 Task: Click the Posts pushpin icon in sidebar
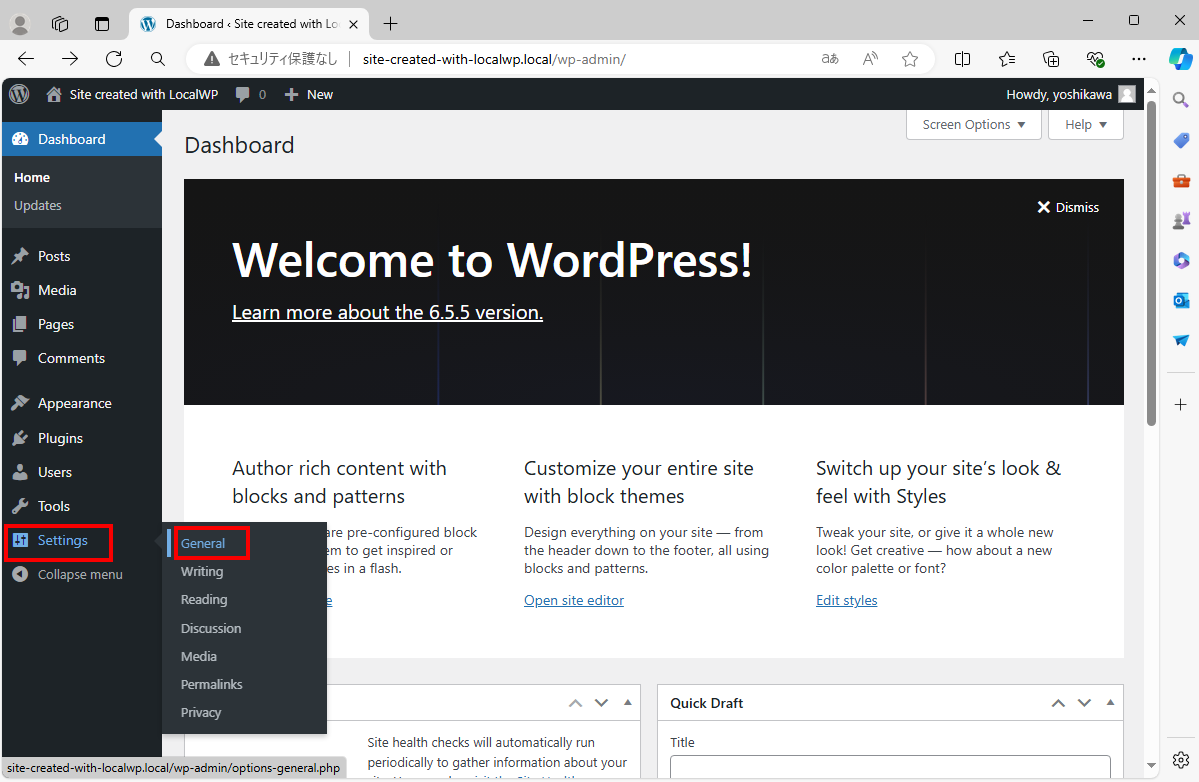pos(20,256)
